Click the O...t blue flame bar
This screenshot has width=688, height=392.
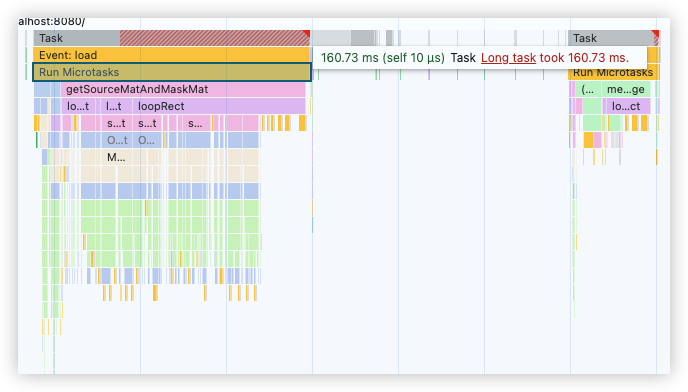[117, 140]
